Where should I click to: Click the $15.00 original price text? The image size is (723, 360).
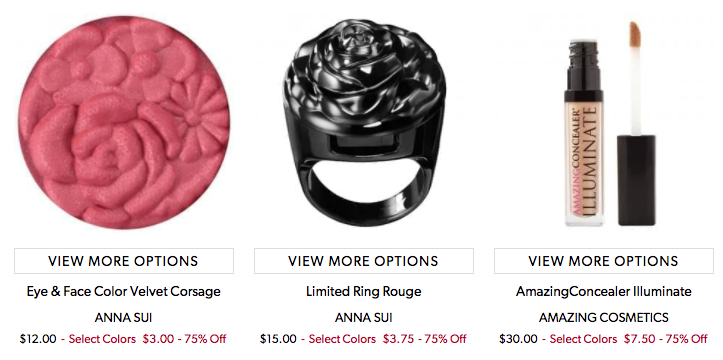pos(278,339)
